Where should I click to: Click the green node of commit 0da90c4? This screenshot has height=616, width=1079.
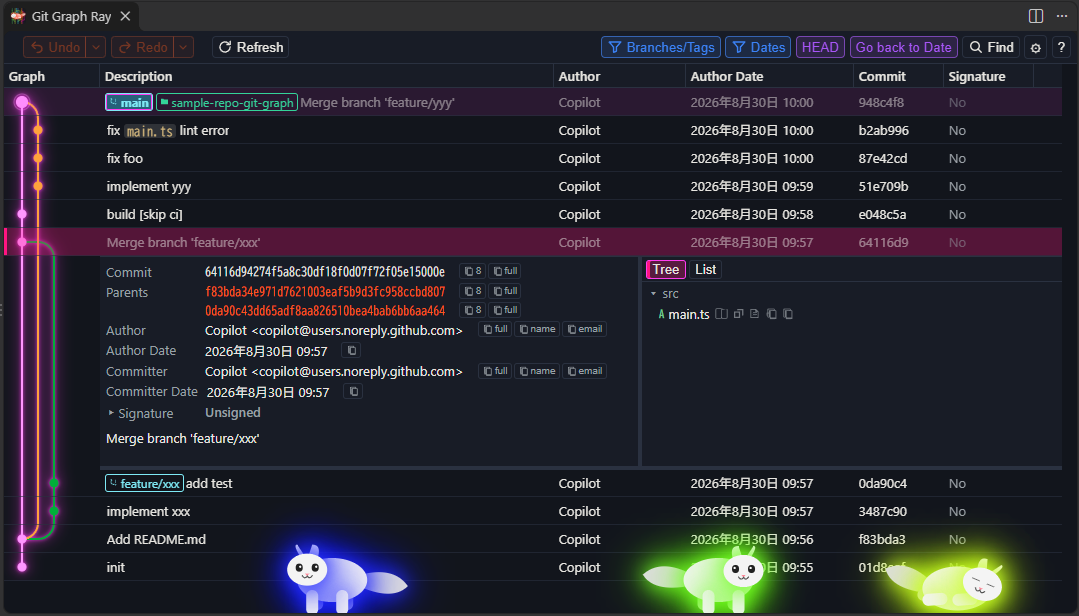(54, 484)
